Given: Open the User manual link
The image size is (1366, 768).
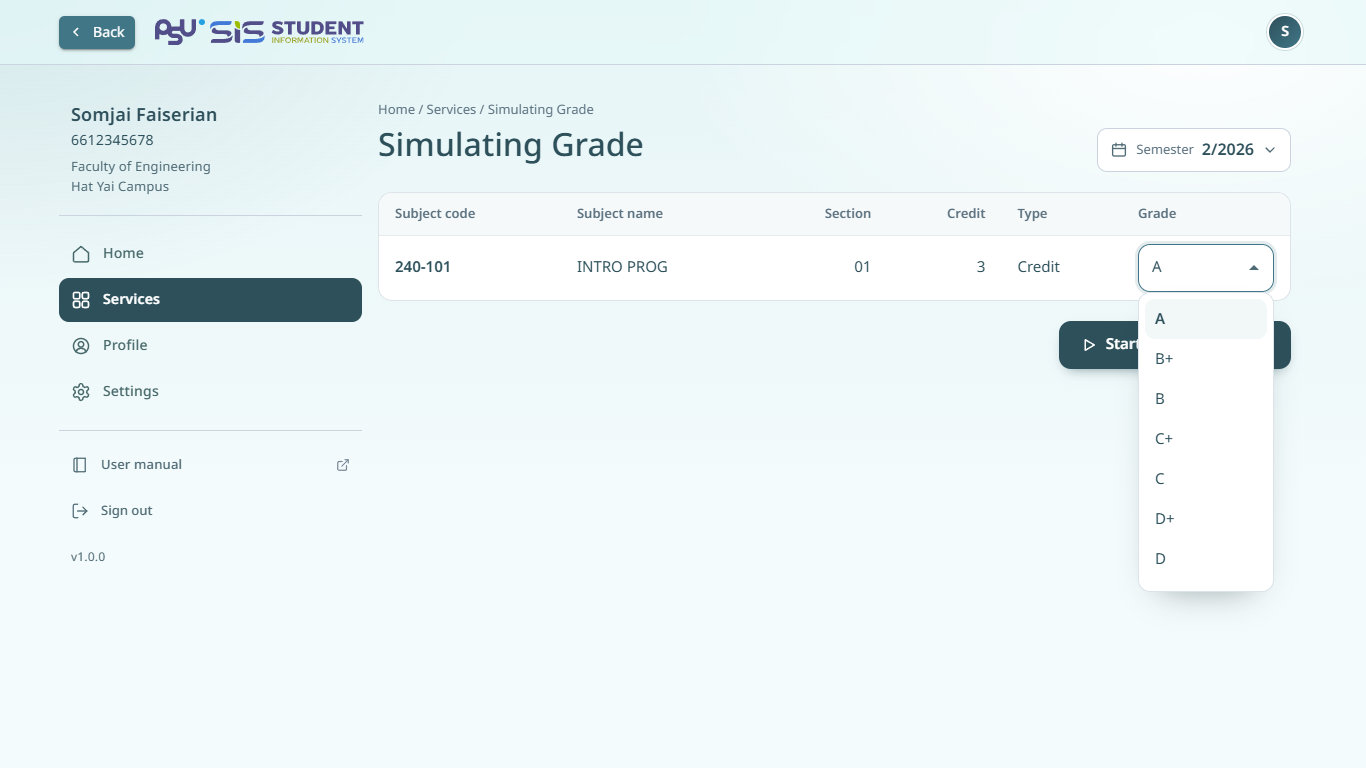Looking at the screenshot, I should [210, 465].
